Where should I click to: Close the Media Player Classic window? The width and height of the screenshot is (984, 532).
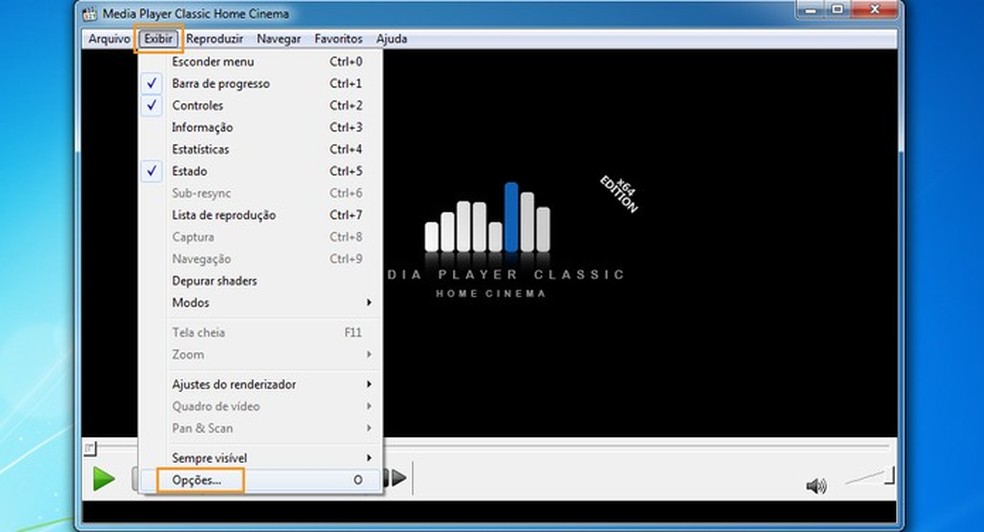(x=875, y=9)
